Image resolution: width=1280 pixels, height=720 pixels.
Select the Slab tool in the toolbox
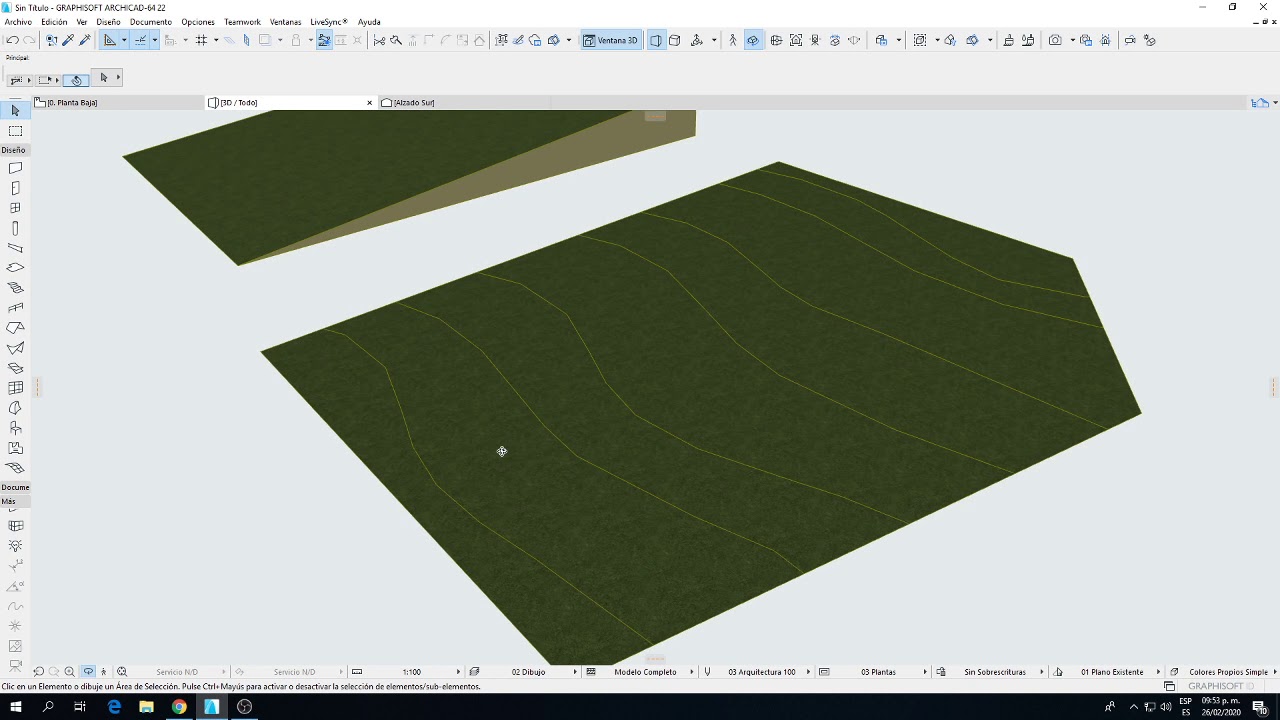click(x=15, y=268)
